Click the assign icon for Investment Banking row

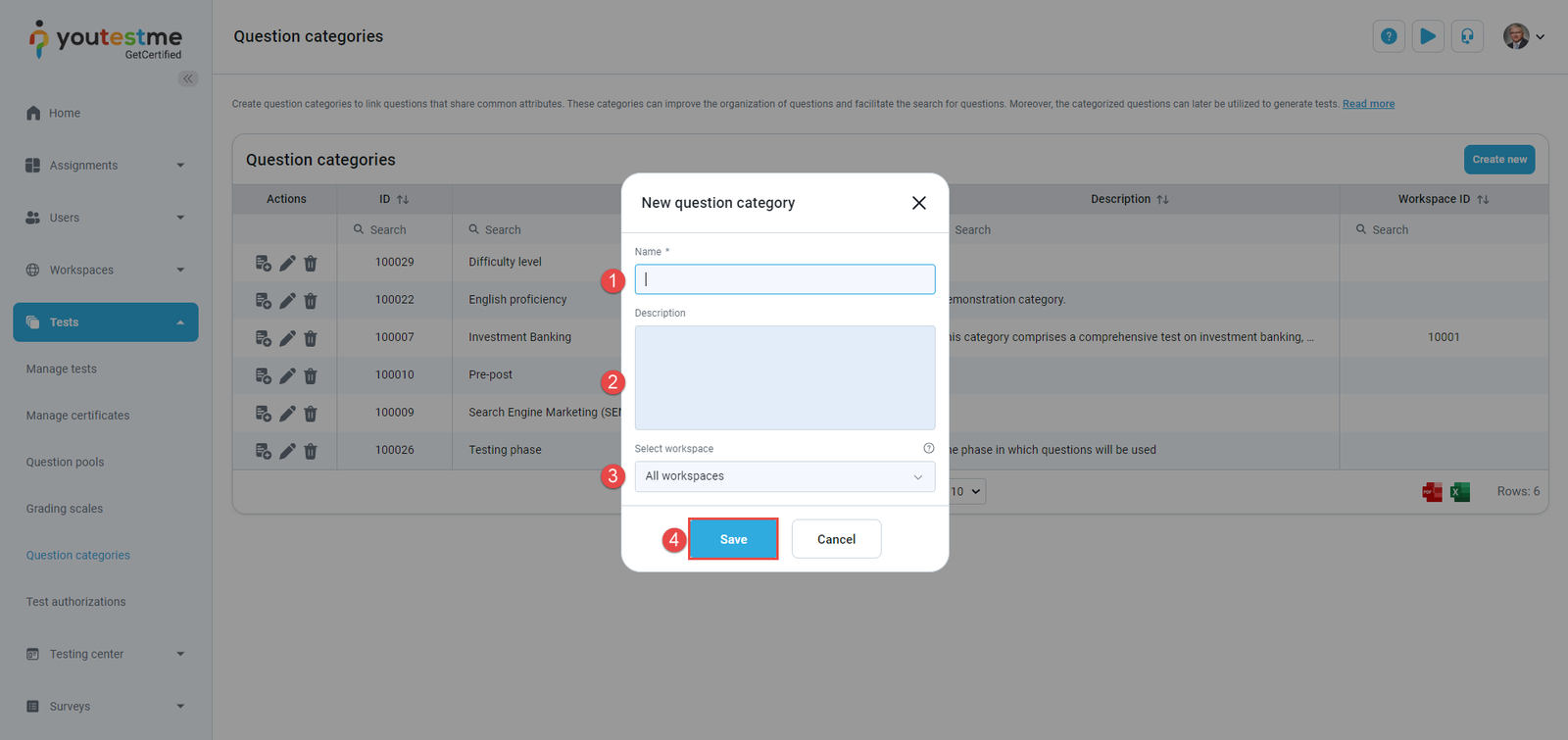tap(262, 338)
